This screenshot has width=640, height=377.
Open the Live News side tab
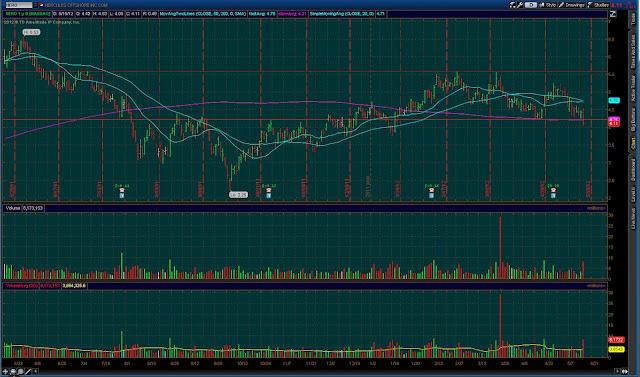pyautogui.click(x=633, y=218)
